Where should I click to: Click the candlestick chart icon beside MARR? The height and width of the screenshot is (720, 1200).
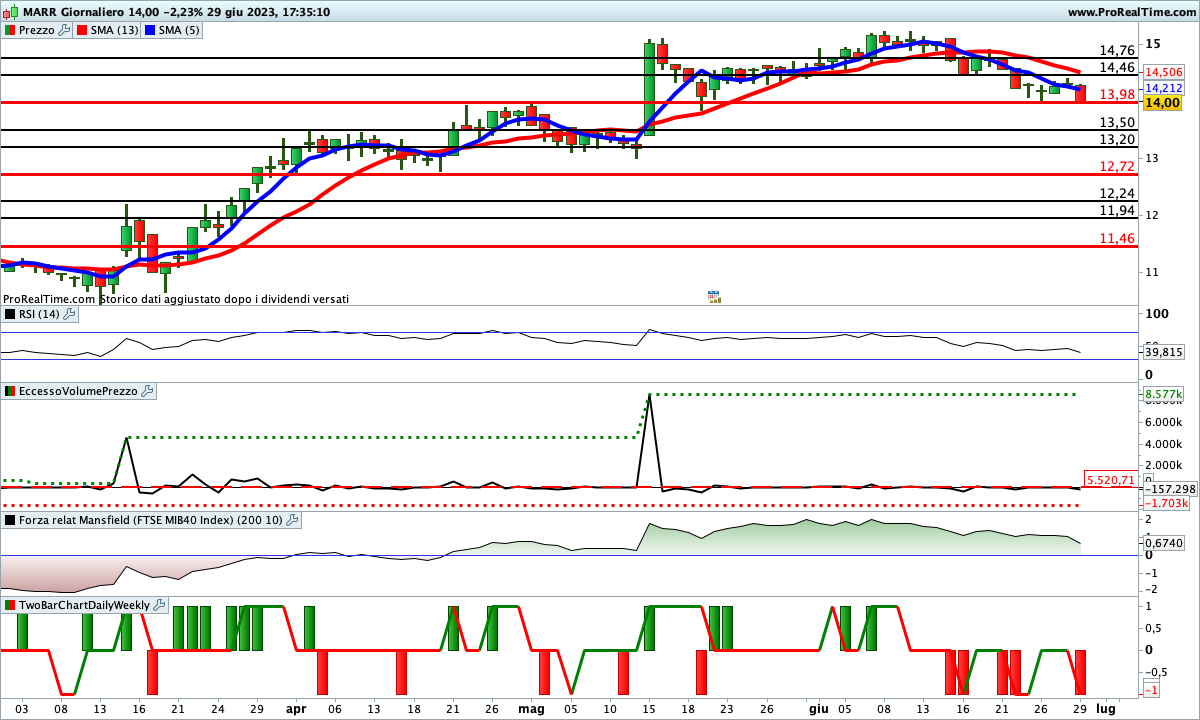9,12
